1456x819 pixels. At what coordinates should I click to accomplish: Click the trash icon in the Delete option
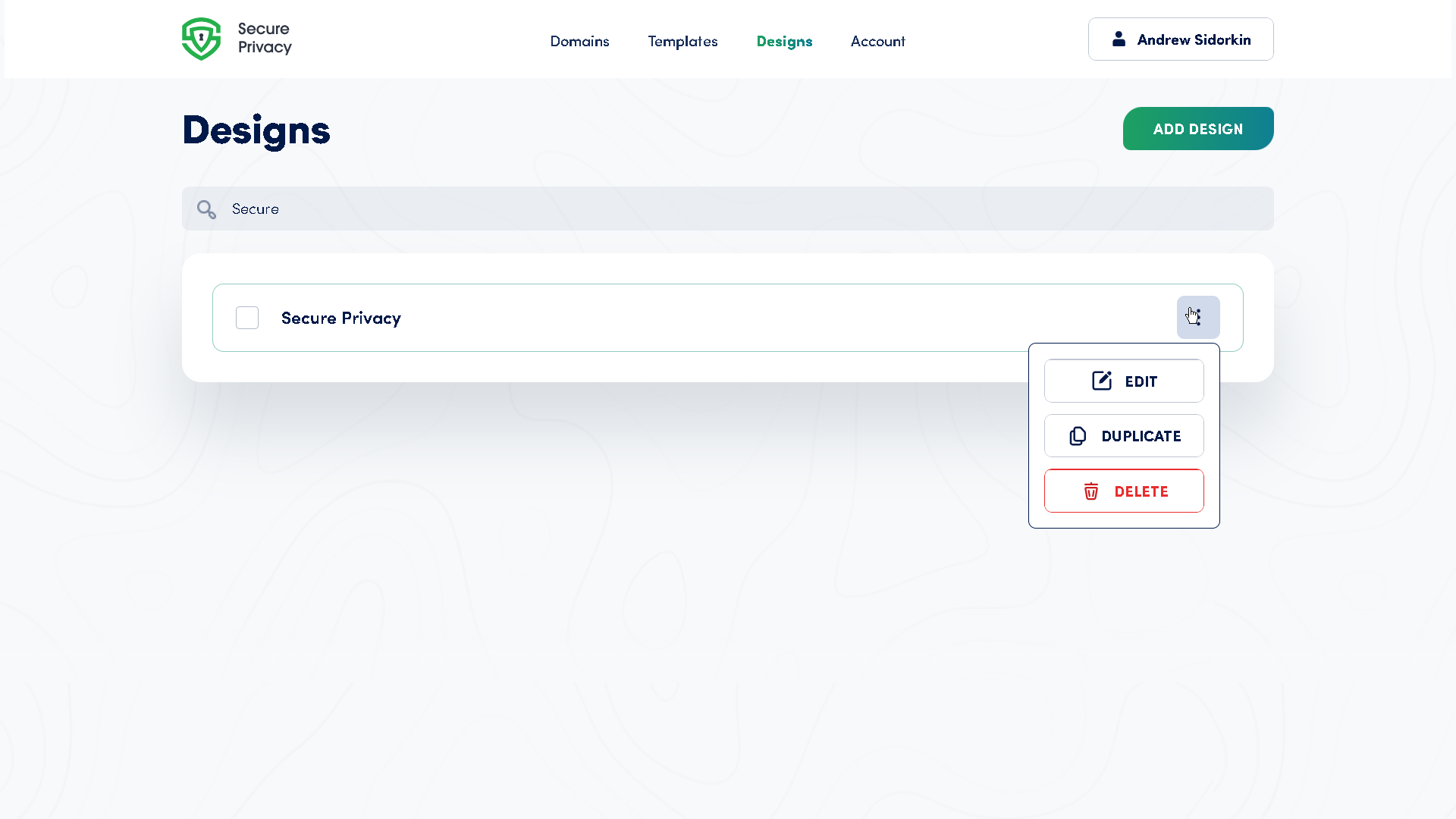[x=1091, y=491]
